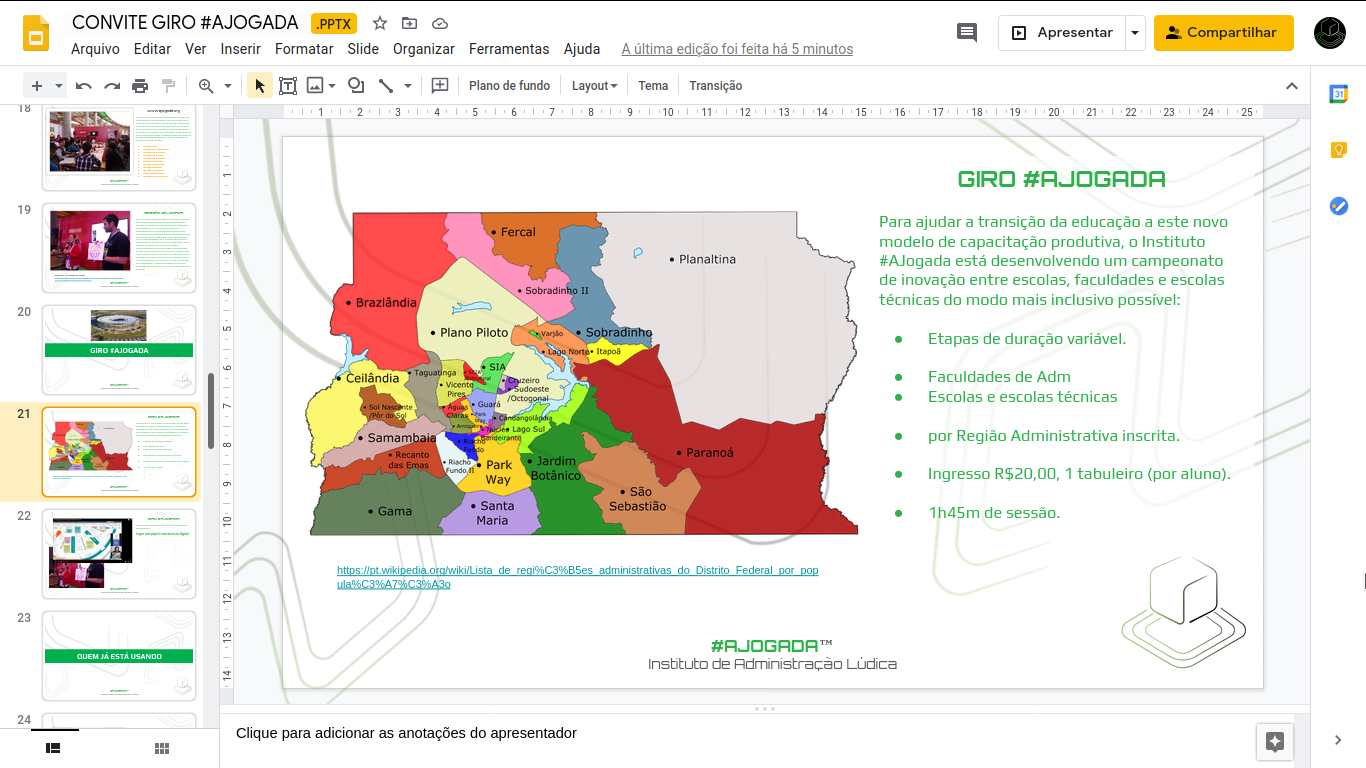The height and width of the screenshot is (768, 1366).
Task: Open Google Keep side panel
Action: click(x=1338, y=150)
